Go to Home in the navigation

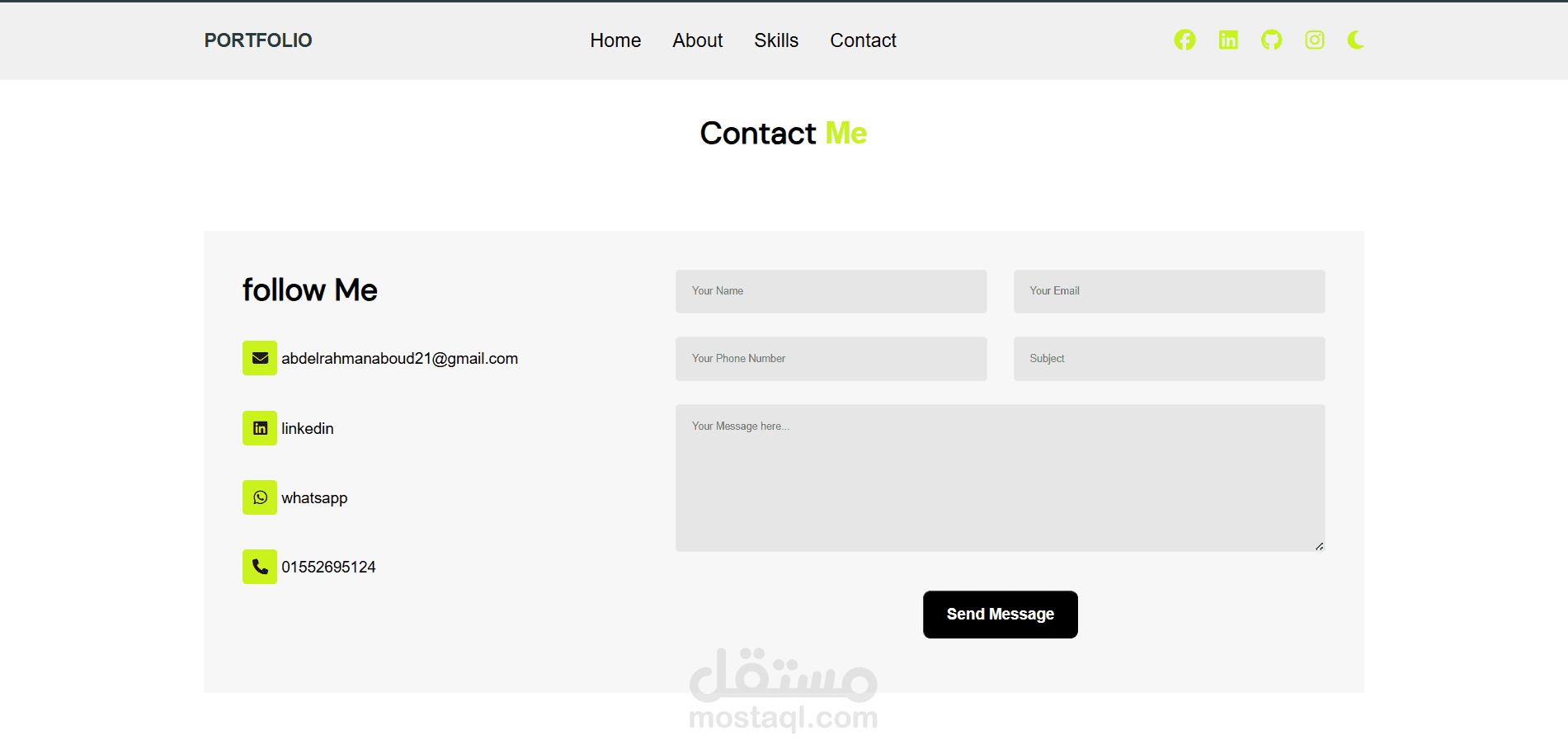tap(615, 40)
